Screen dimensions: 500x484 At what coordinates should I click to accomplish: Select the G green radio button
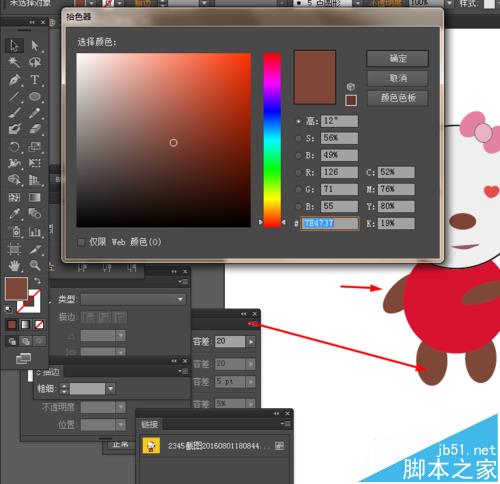pos(298,190)
